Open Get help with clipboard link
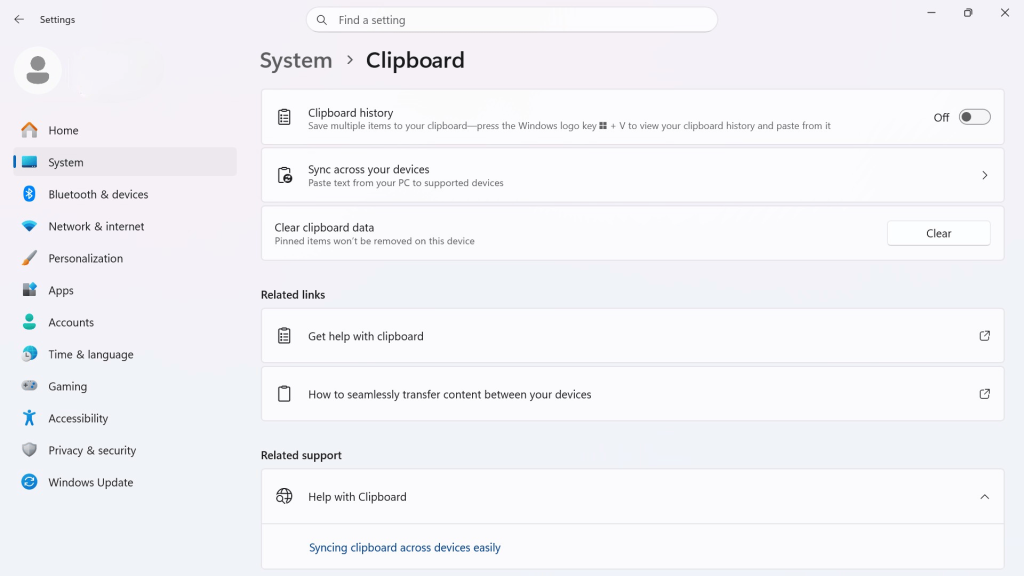The width and height of the screenshot is (1024, 576). 632,336
